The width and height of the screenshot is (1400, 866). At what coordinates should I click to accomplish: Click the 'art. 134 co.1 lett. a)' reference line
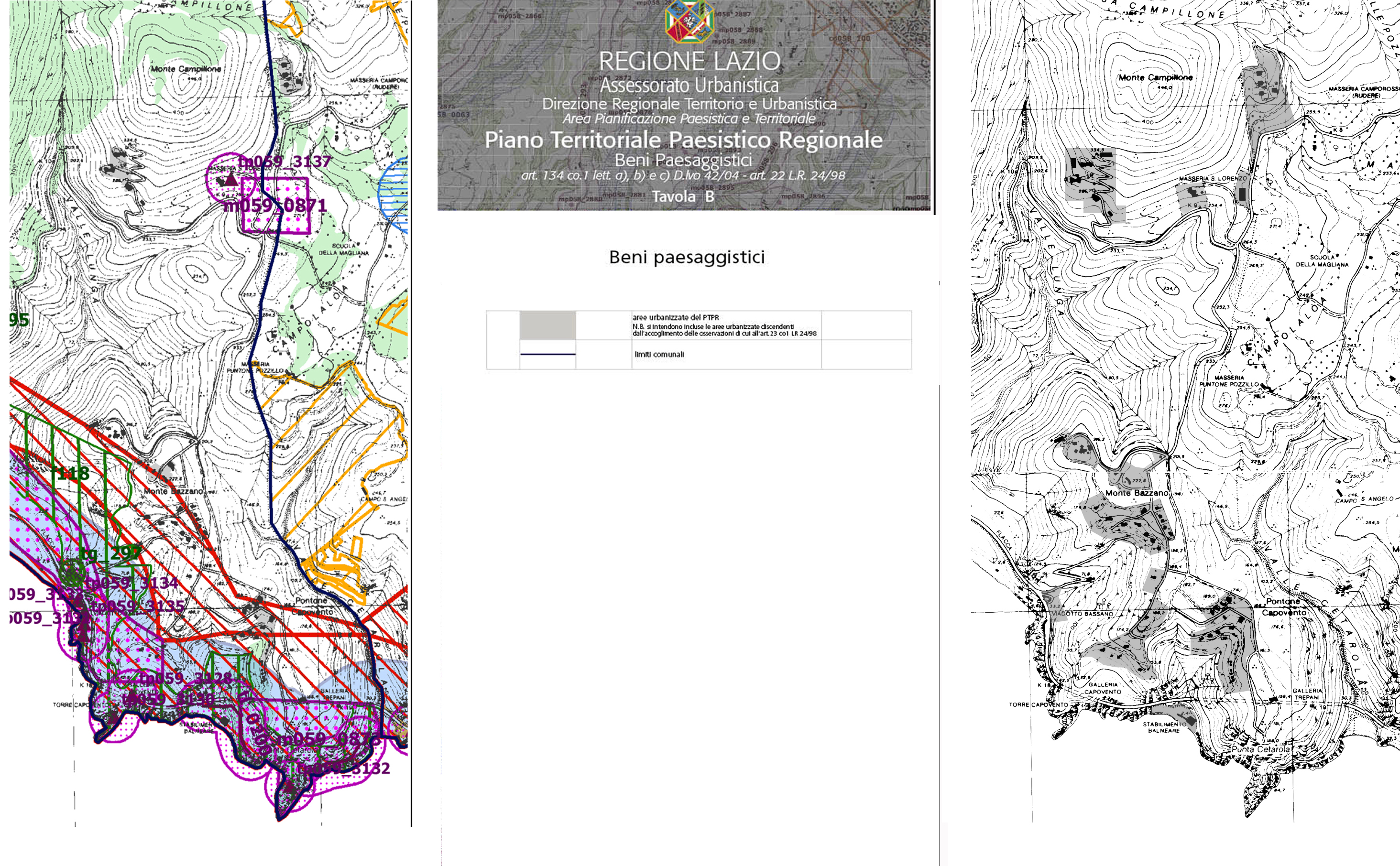coord(683,175)
